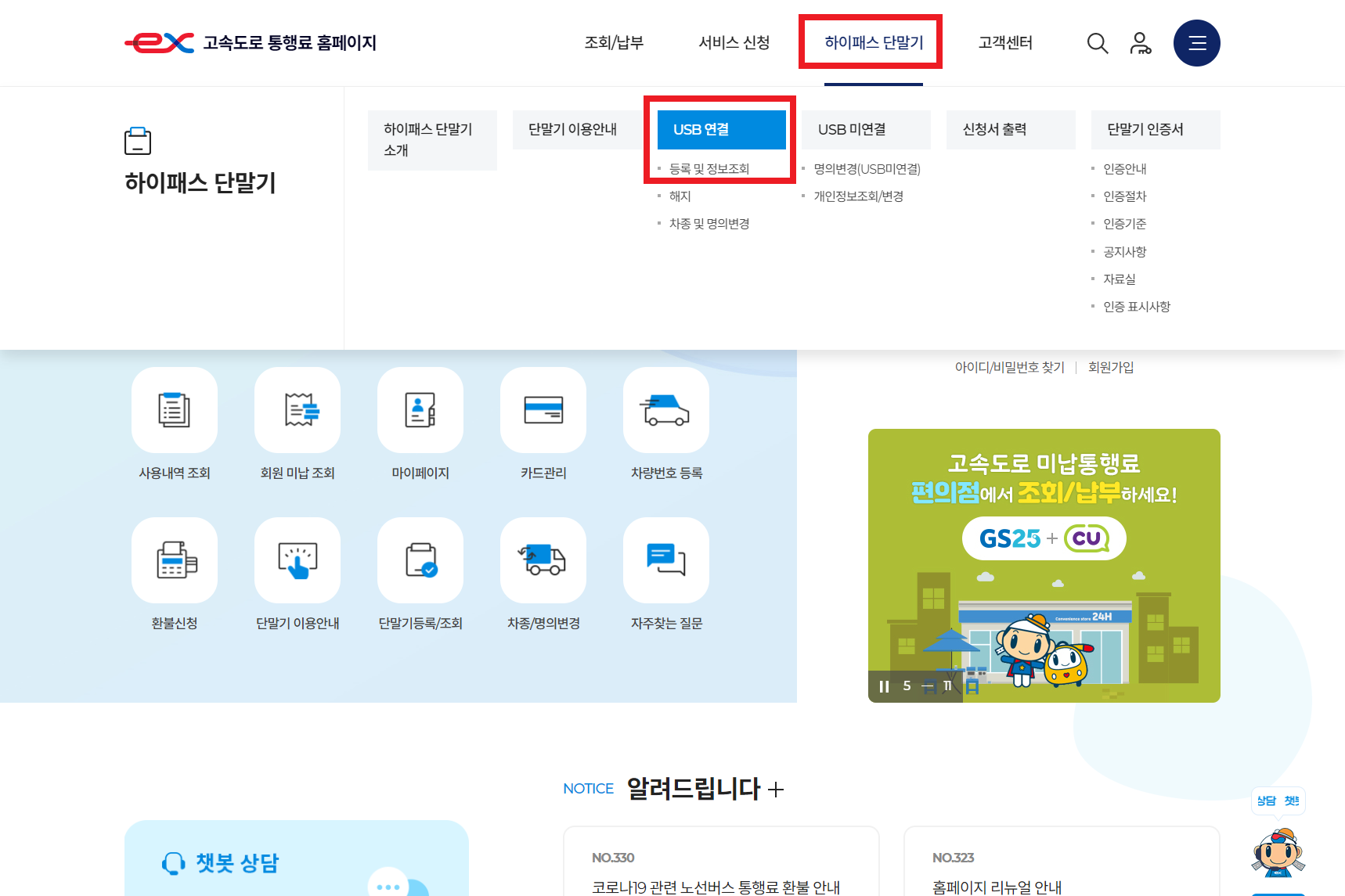This screenshot has width=1345, height=896.
Task: Open 자주찾는 질문 chat icon
Action: 665,560
